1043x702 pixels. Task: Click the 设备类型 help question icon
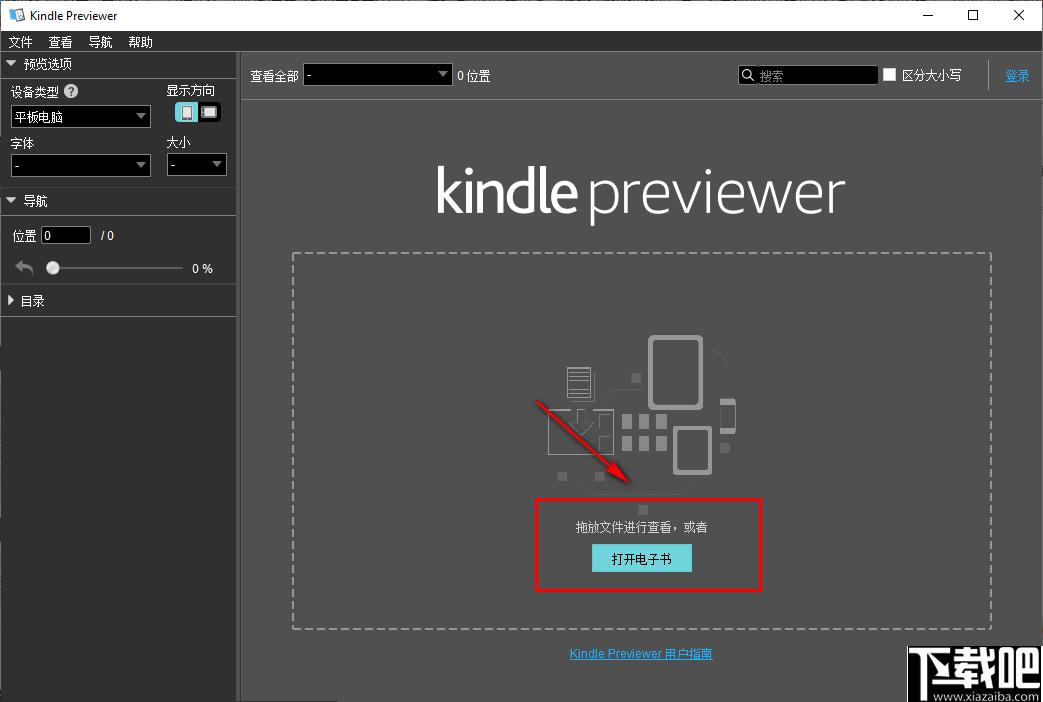click(x=71, y=91)
